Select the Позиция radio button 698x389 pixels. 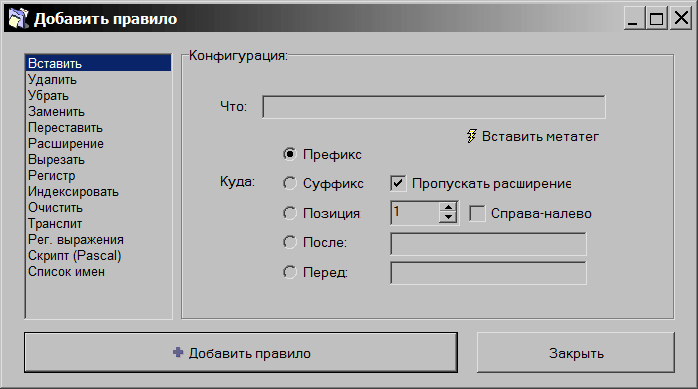(x=289, y=213)
